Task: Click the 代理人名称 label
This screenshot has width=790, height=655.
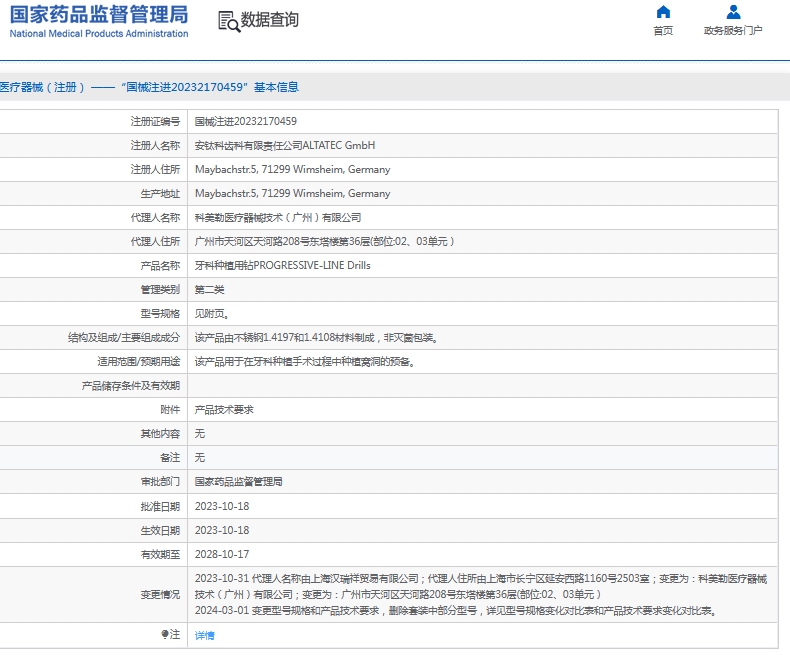Action: (x=155, y=218)
